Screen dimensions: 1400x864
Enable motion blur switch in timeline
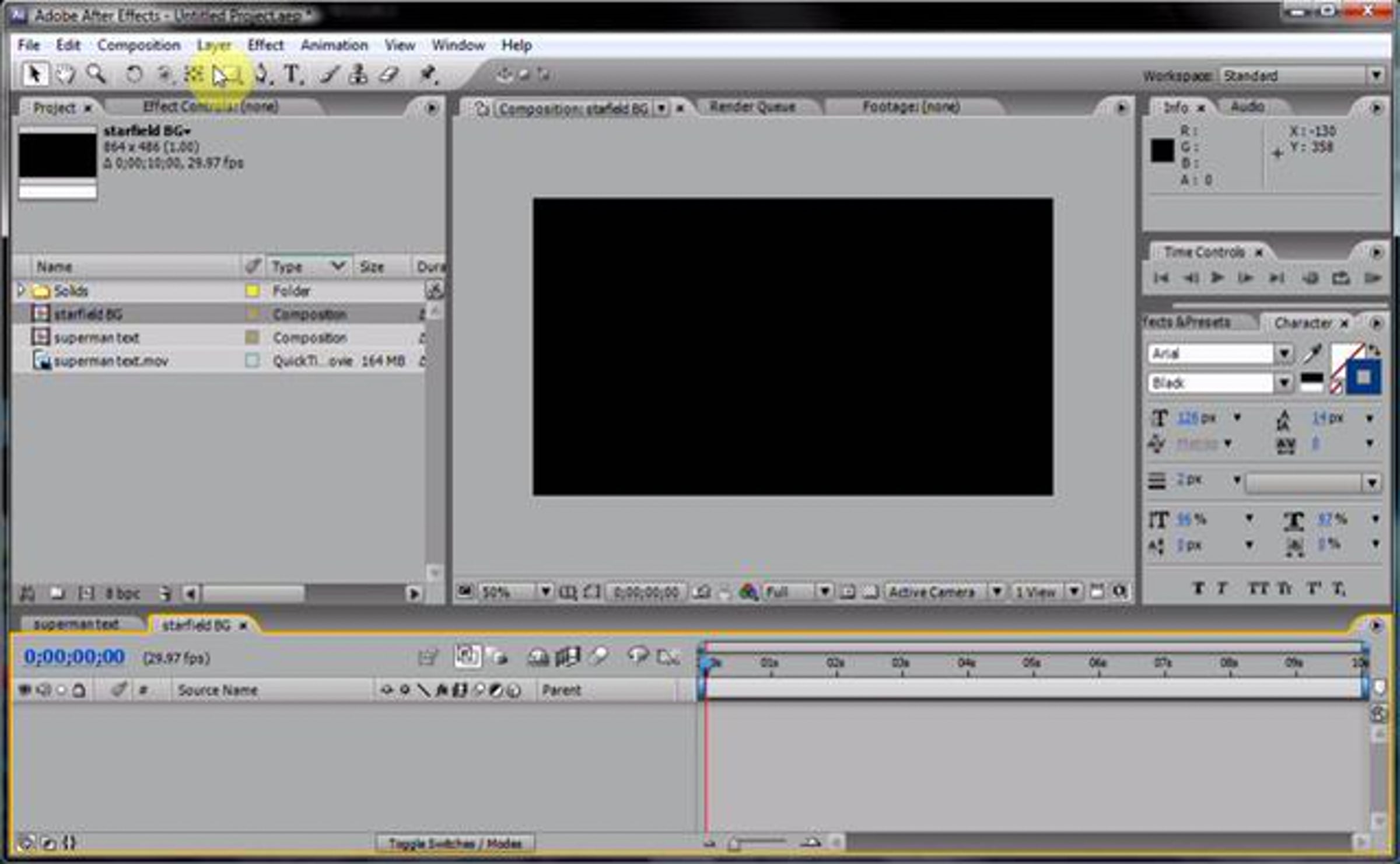(598, 656)
